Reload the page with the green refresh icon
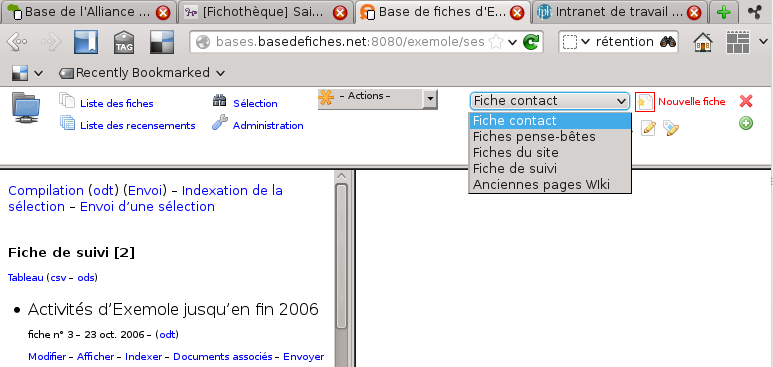The image size is (773, 367). (531, 42)
